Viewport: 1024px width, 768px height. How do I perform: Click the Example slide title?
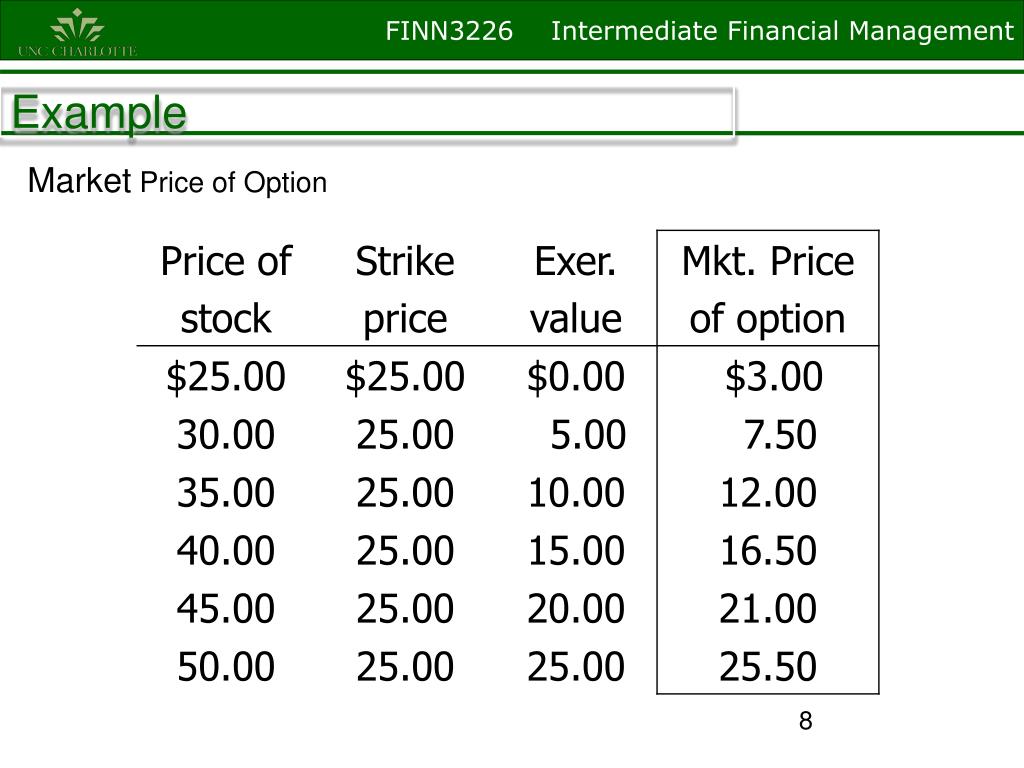pyautogui.click(x=99, y=114)
